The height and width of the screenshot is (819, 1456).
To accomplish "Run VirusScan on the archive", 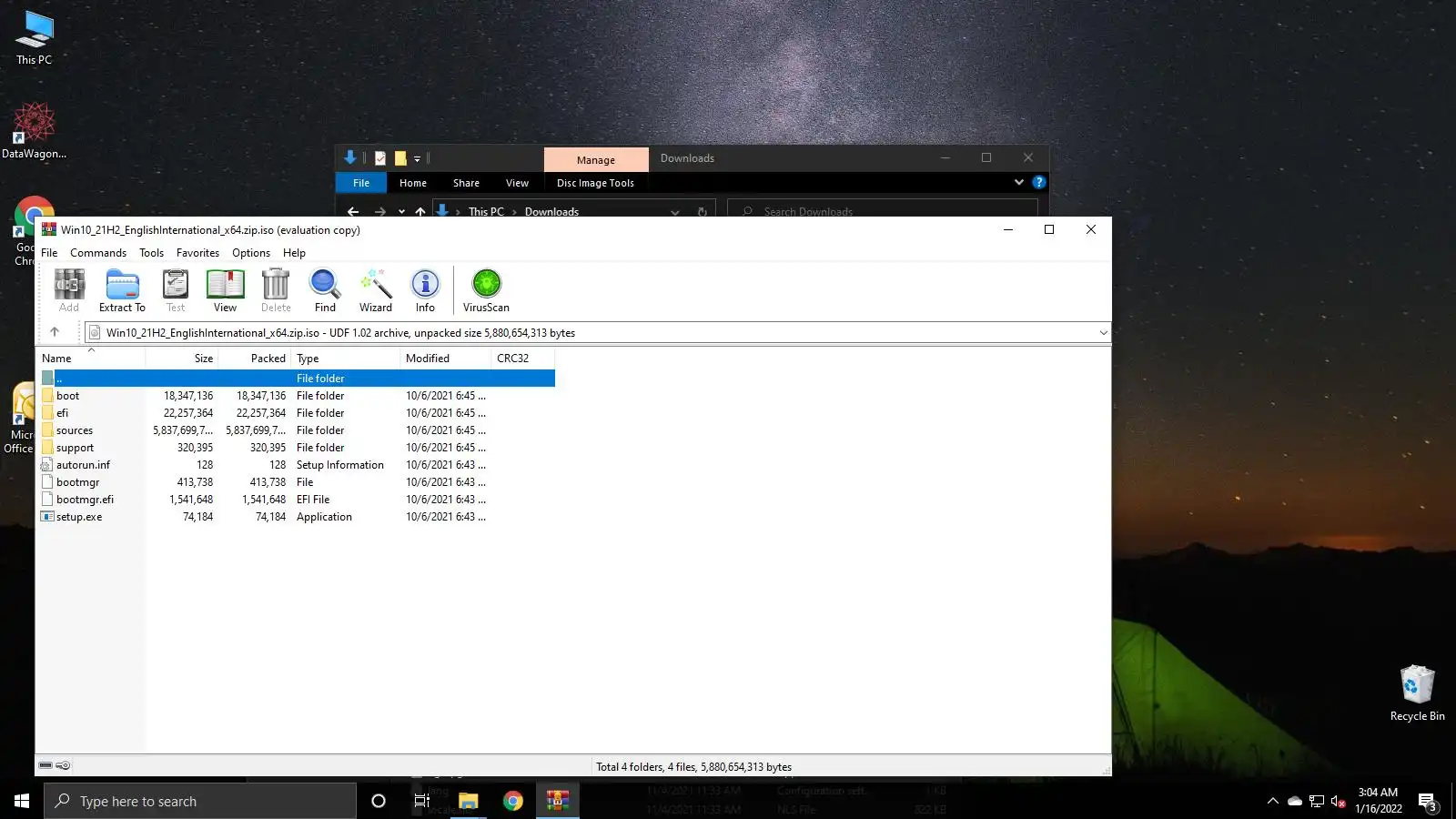I will click(486, 291).
